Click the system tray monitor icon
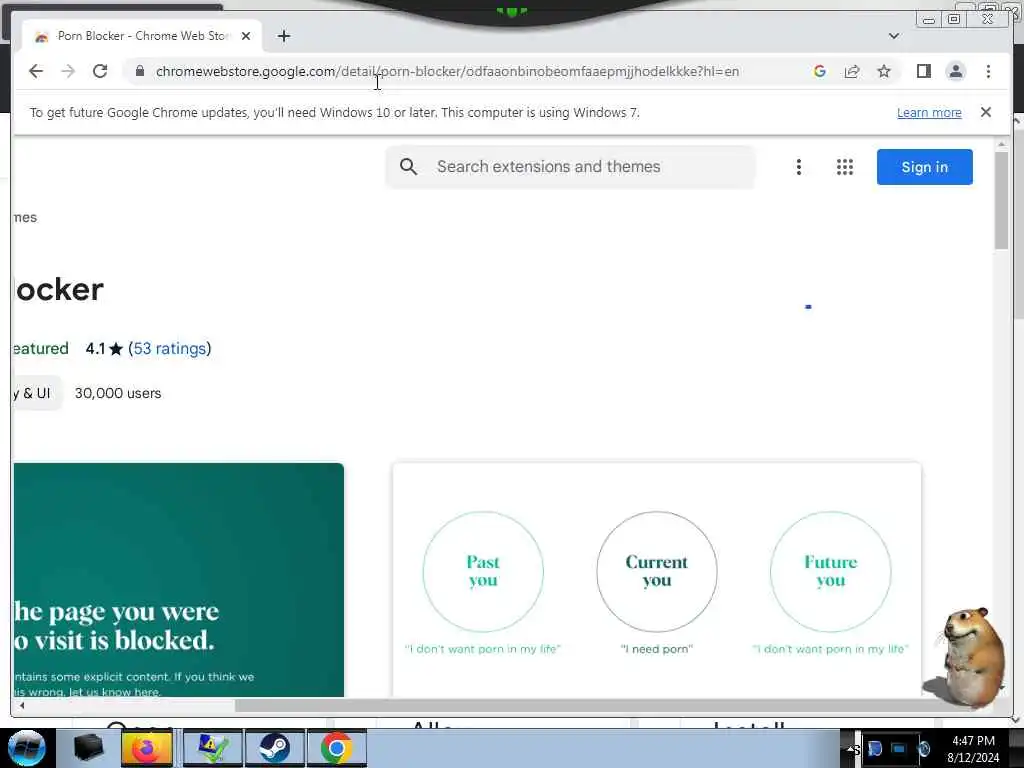1024x768 pixels. click(899, 749)
